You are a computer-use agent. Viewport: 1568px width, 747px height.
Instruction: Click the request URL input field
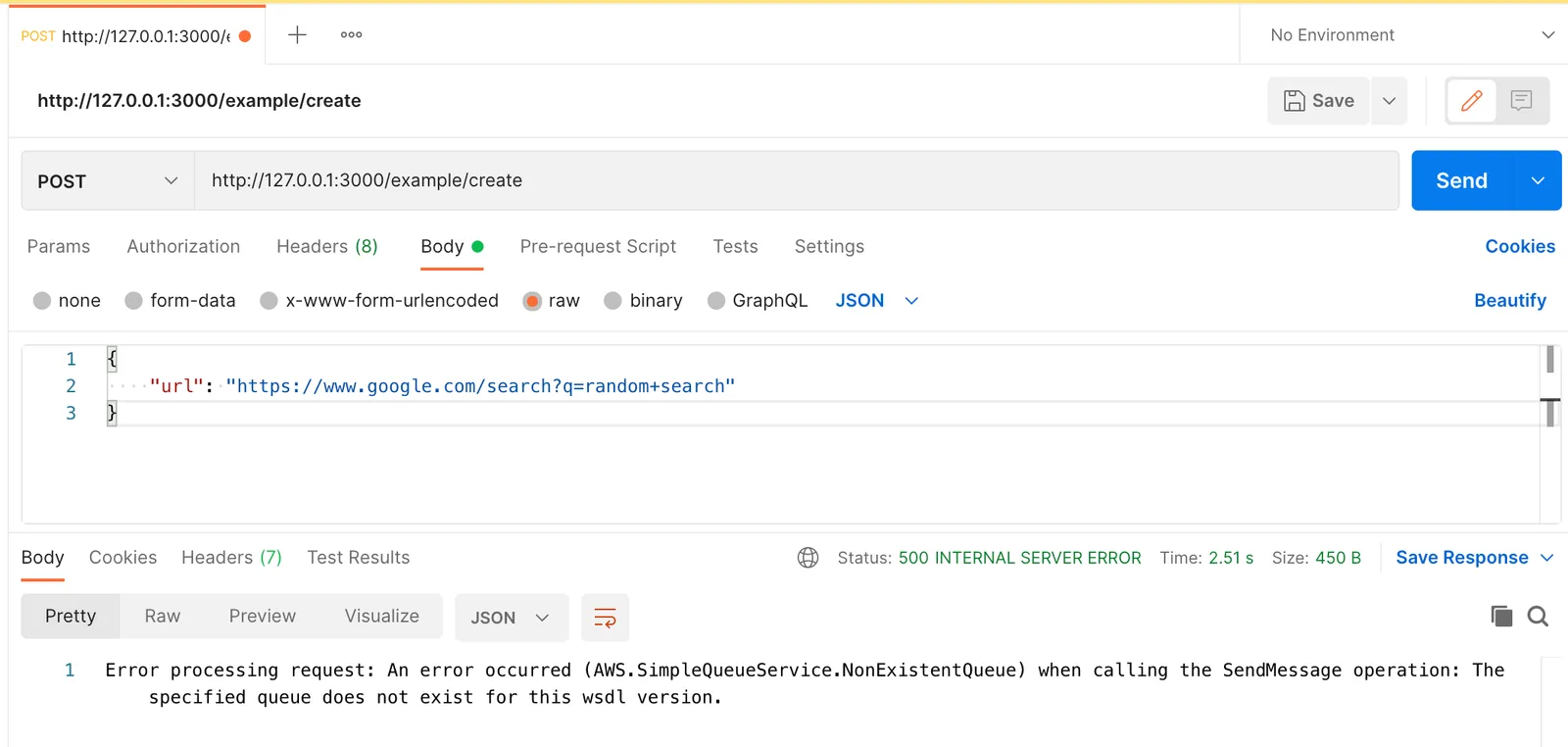tap(797, 181)
